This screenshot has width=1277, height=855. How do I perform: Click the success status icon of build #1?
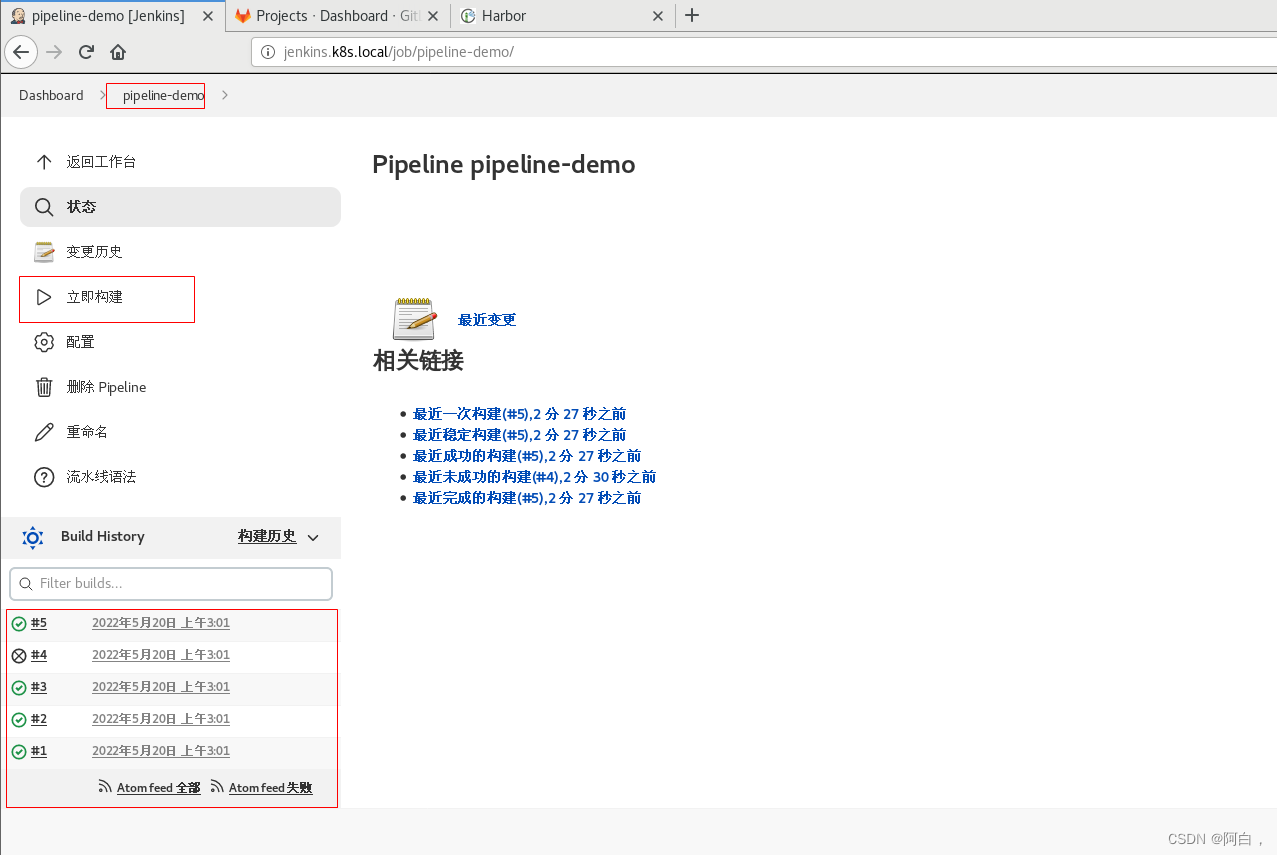pos(19,752)
